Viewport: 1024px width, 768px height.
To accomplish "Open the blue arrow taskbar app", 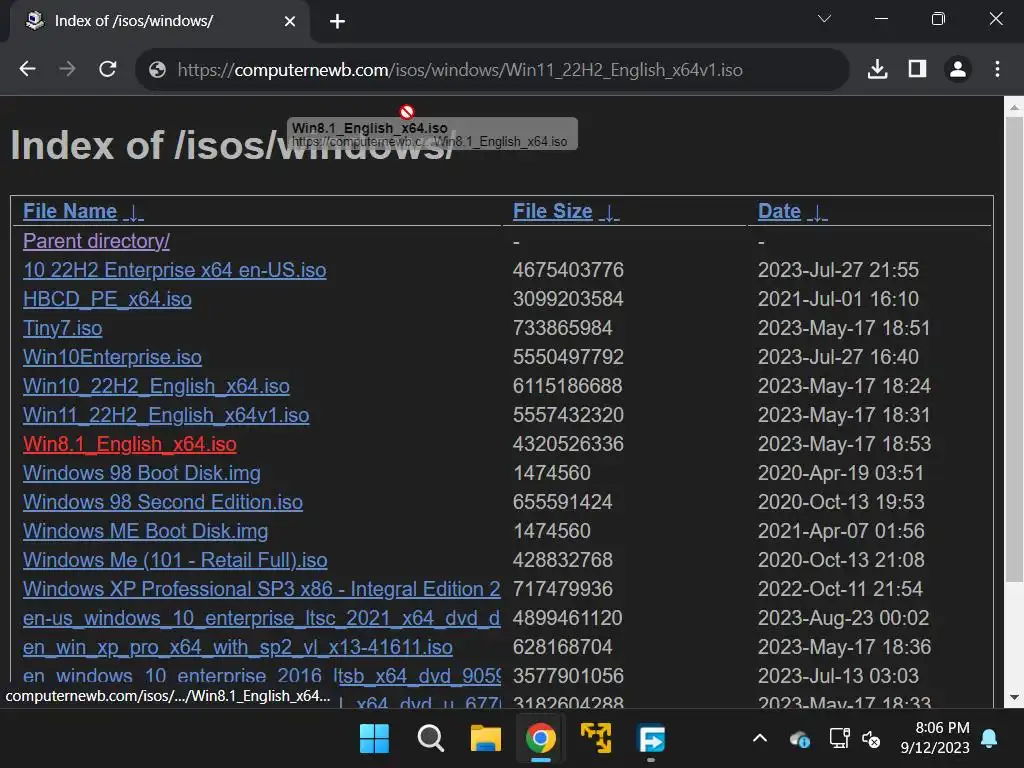I will coord(652,739).
